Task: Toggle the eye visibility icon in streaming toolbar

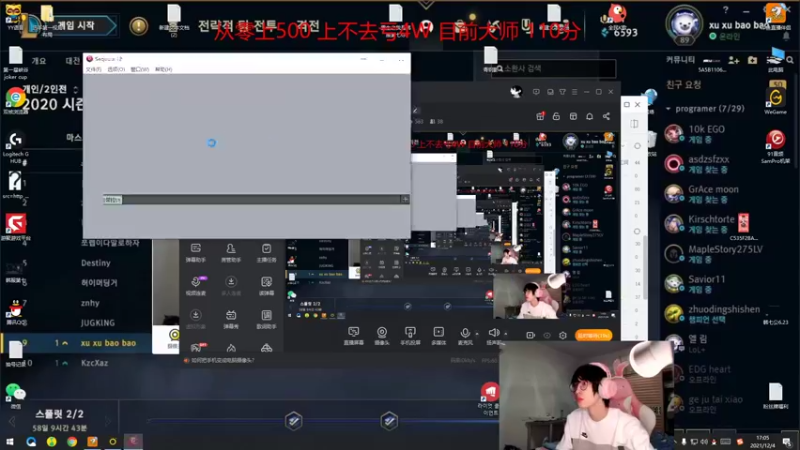Action: 547,335
